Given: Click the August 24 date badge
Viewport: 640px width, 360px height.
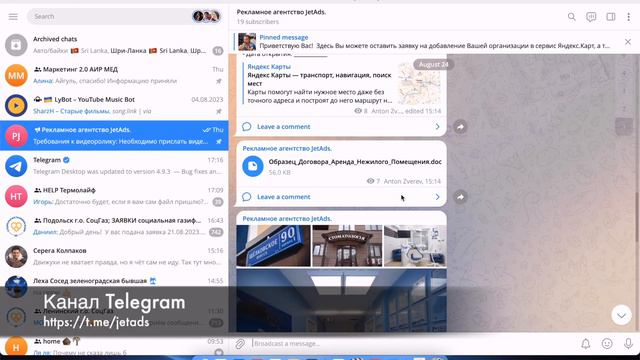Looking at the screenshot, I should [x=433, y=64].
